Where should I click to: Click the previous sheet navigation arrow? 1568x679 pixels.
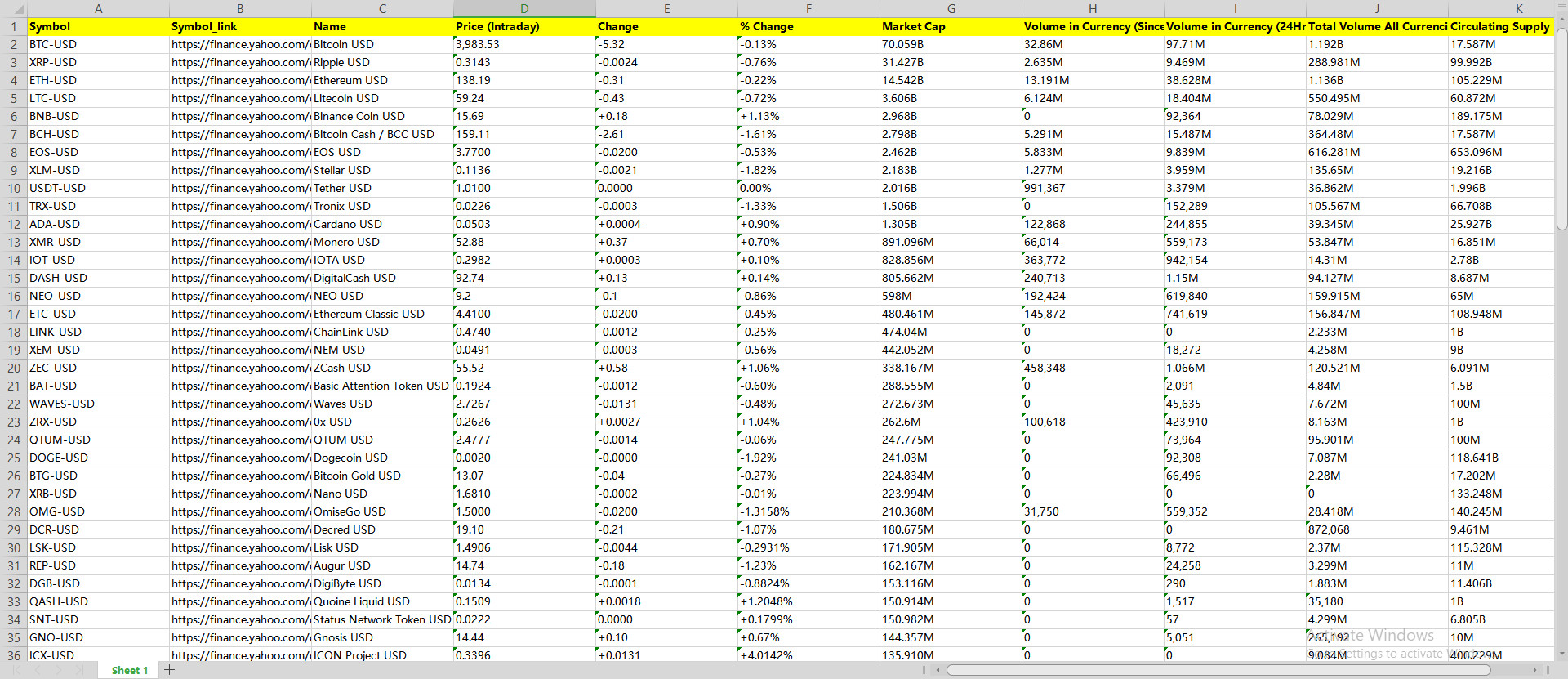click(x=37, y=670)
